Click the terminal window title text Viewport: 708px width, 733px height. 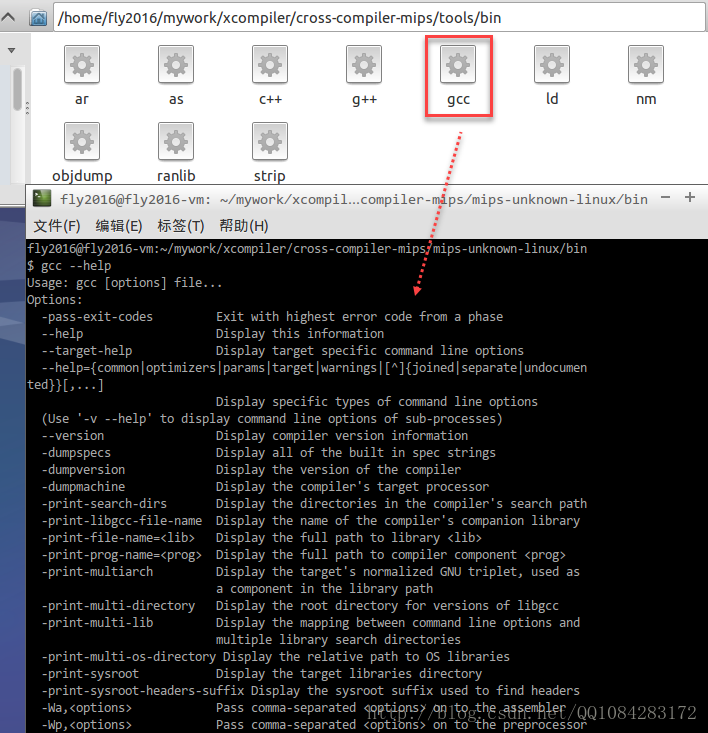click(354, 200)
